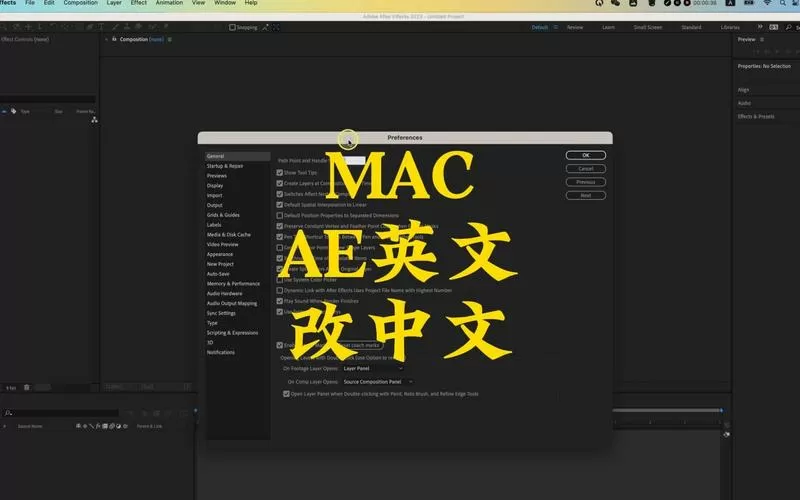Open the Help menu
This screenshot has width=800, height=500.
(251, 3)
